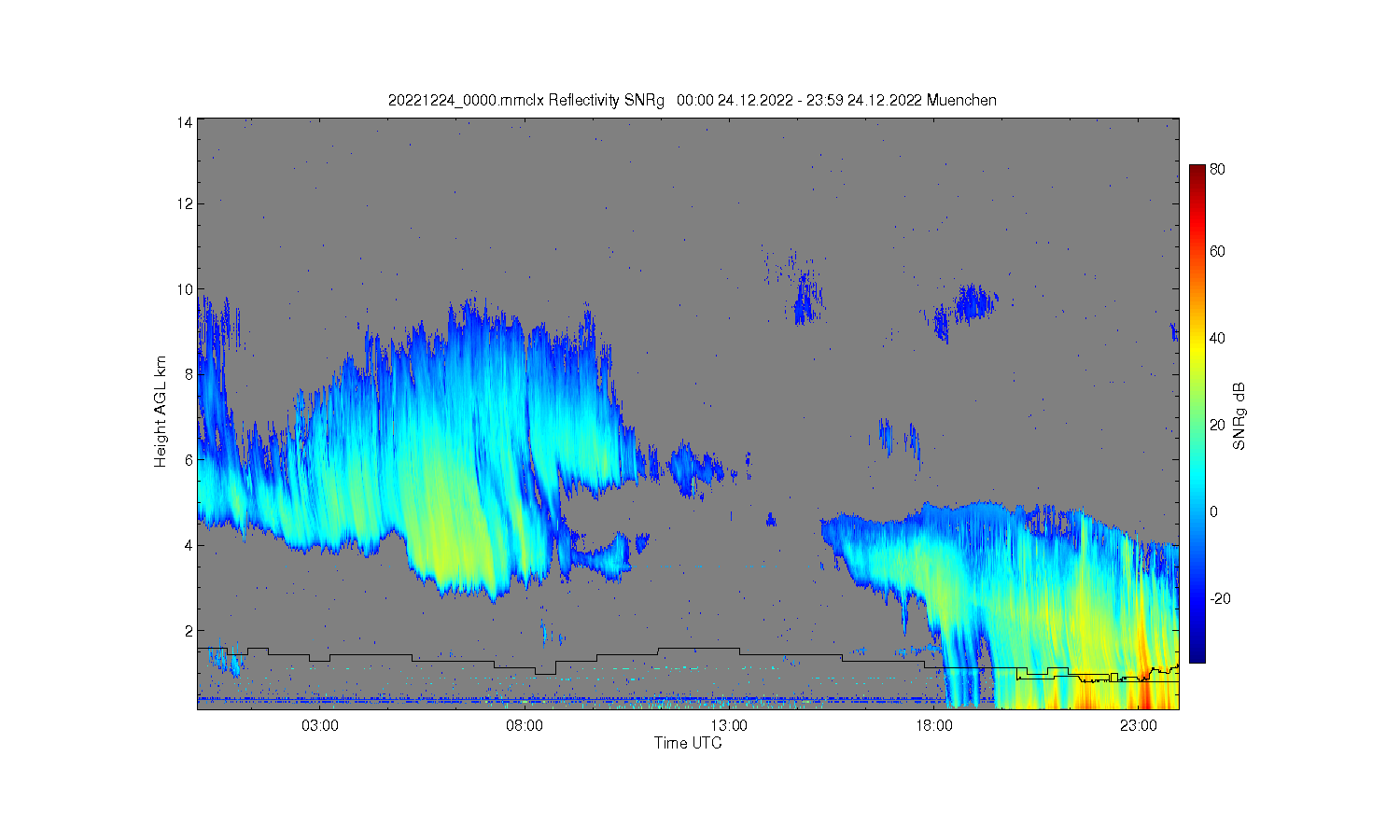
Task: Click the 'SNRg dB' colorbar label
Action: point(1239,416)
